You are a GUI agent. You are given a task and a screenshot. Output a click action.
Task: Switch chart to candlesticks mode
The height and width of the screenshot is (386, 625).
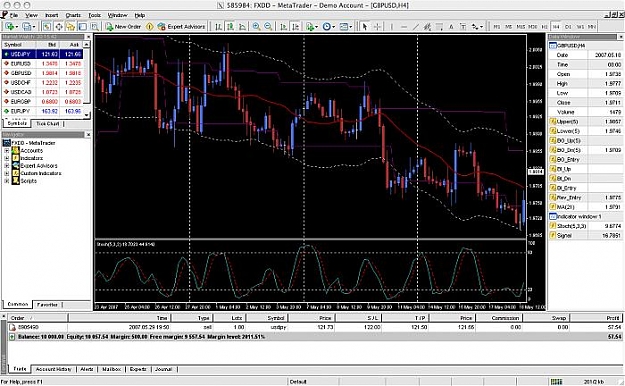pyautogui.click(x=230, y=27)
